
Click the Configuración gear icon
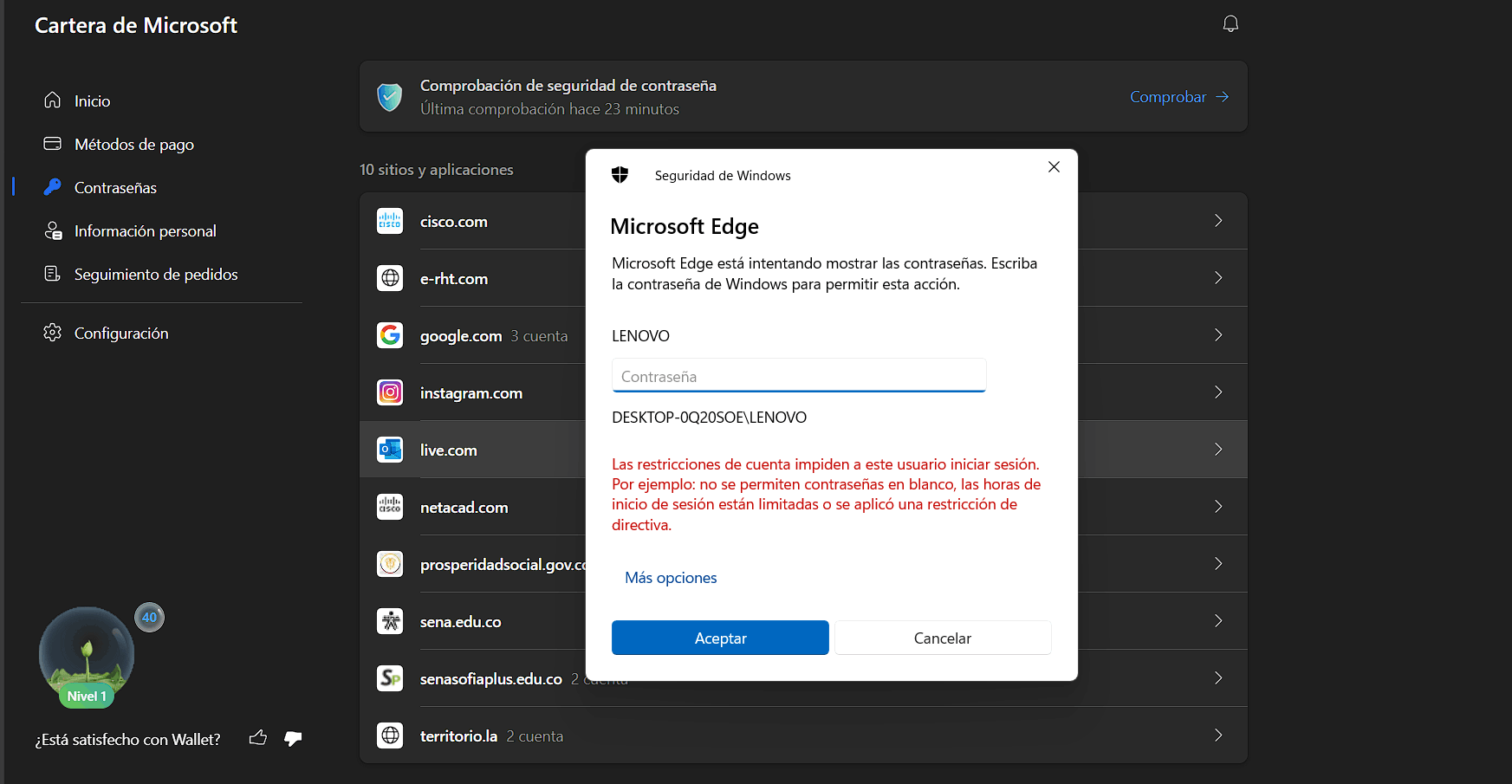53,333
